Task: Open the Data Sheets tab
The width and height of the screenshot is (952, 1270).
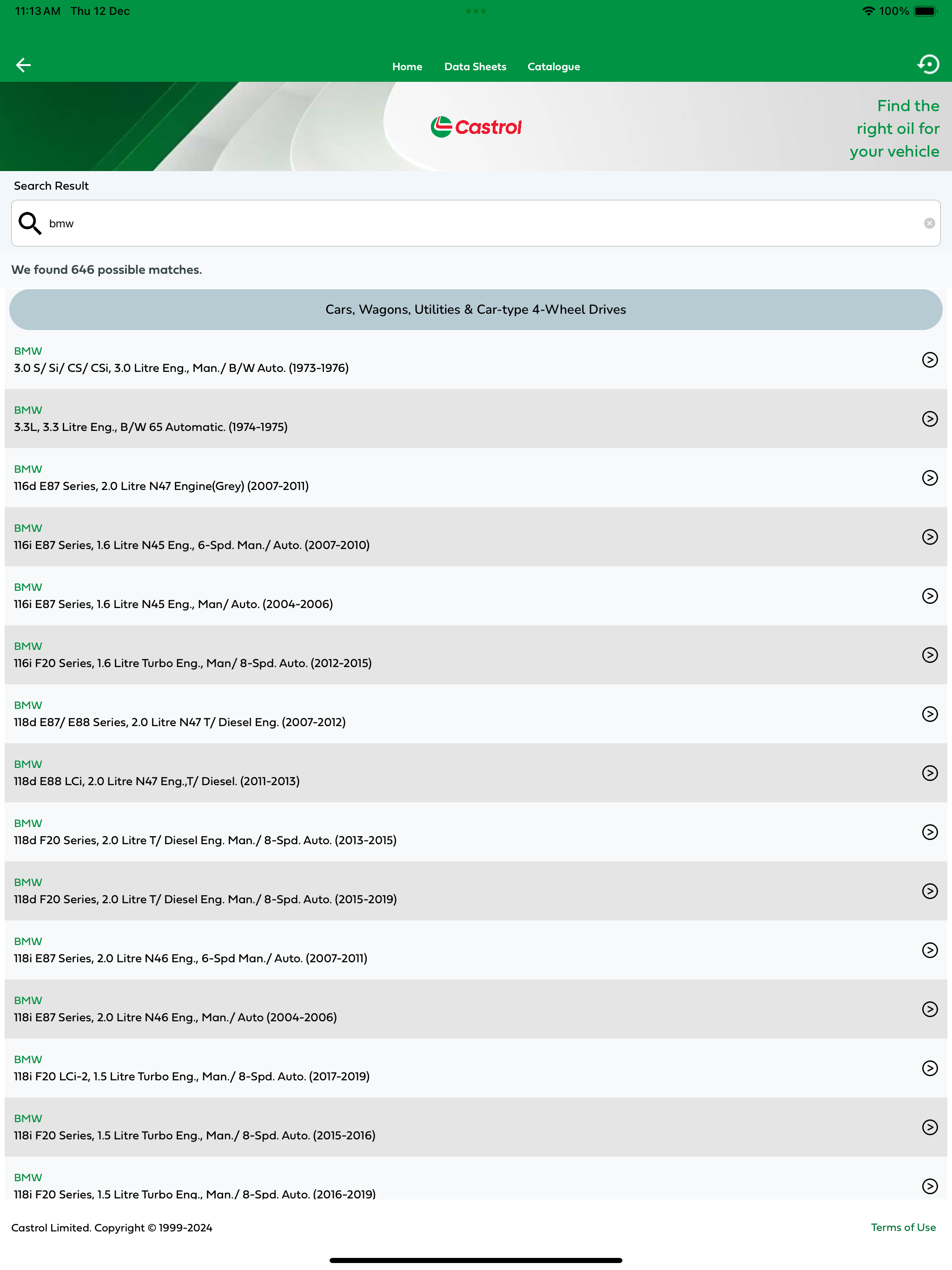Action: point(475,66)
